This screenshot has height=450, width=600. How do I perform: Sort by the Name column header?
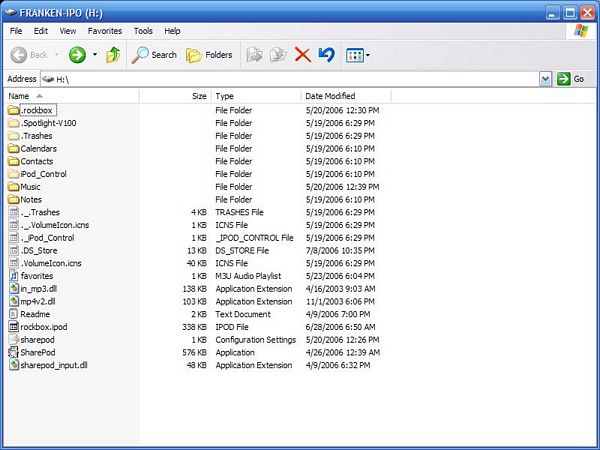point(72,96)
